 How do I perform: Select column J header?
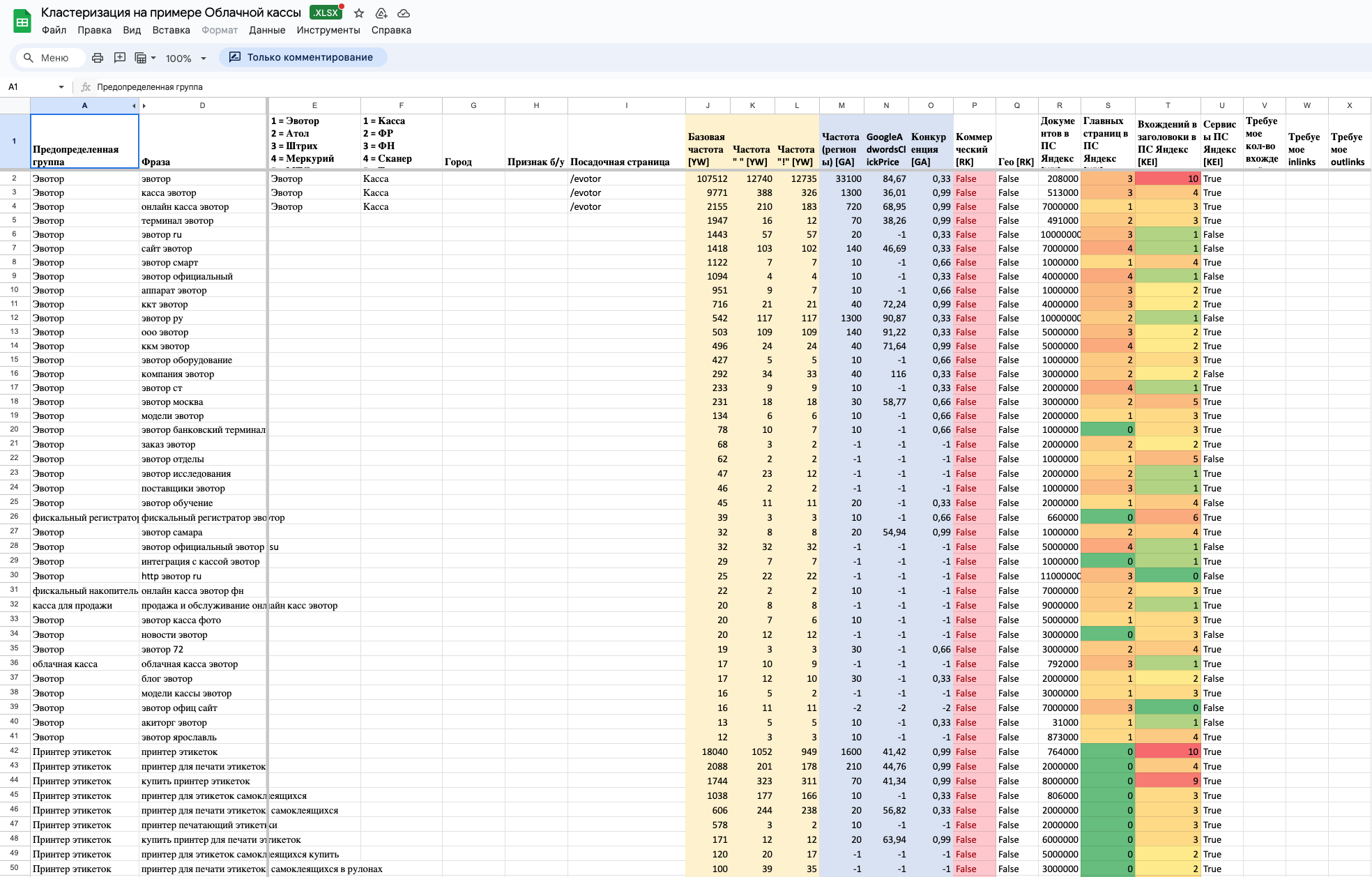pos(708,106)
